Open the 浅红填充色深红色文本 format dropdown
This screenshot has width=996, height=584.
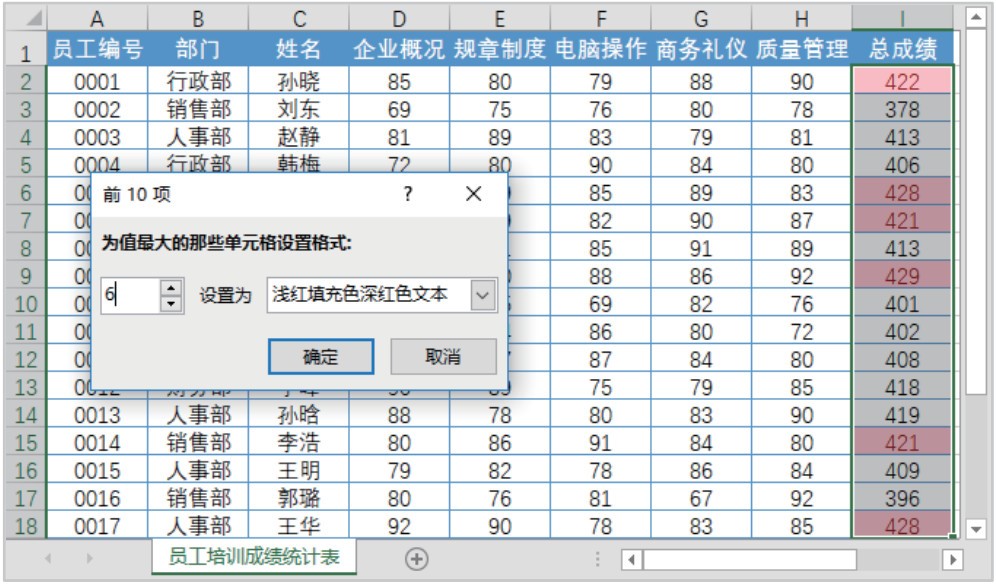pyautogui.click(x=483, y=295)
